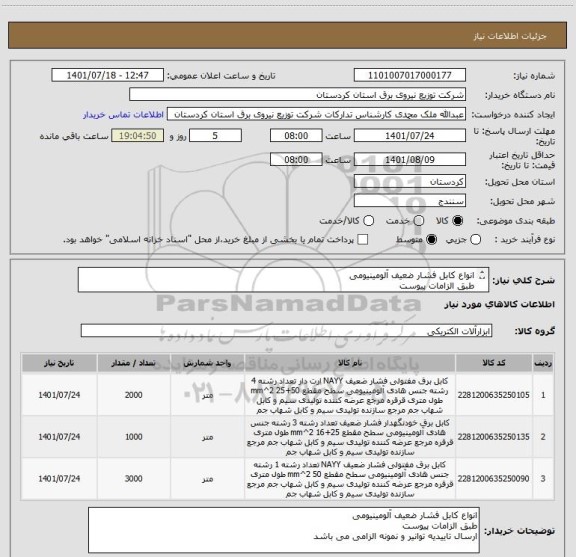This screenshot has height=557, width=576.
Task: Click the delivery city field سنندج
Action: tap(410, 201)
